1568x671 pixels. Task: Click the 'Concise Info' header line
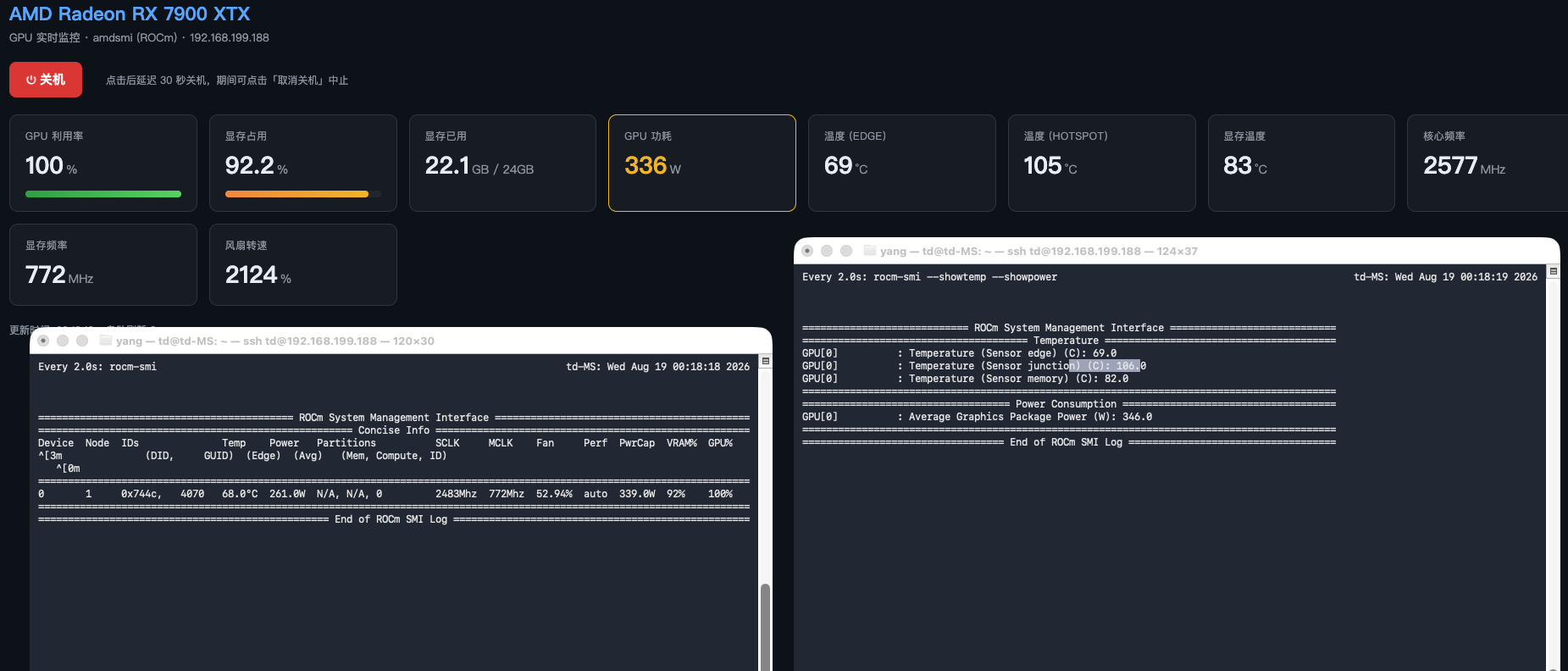click(x=394, y=430)
